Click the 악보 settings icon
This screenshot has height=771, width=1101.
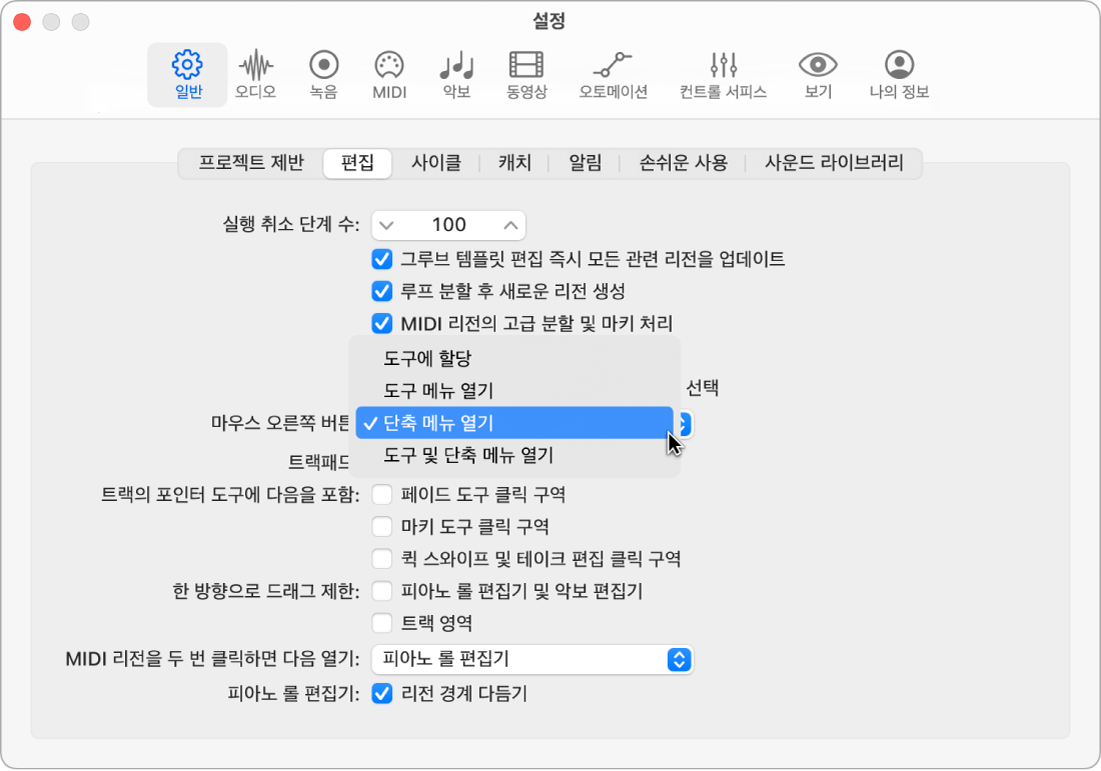[x=455, y=75]
